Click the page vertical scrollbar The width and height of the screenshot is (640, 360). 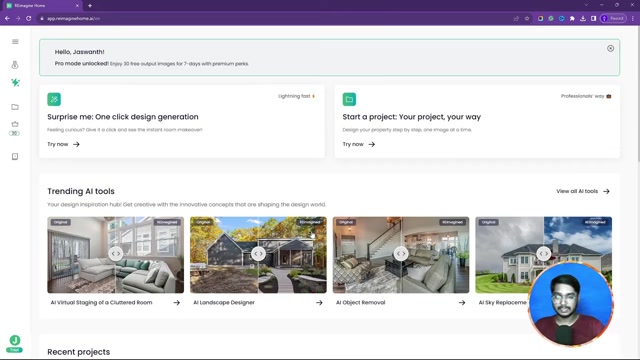tap(638, 94)
